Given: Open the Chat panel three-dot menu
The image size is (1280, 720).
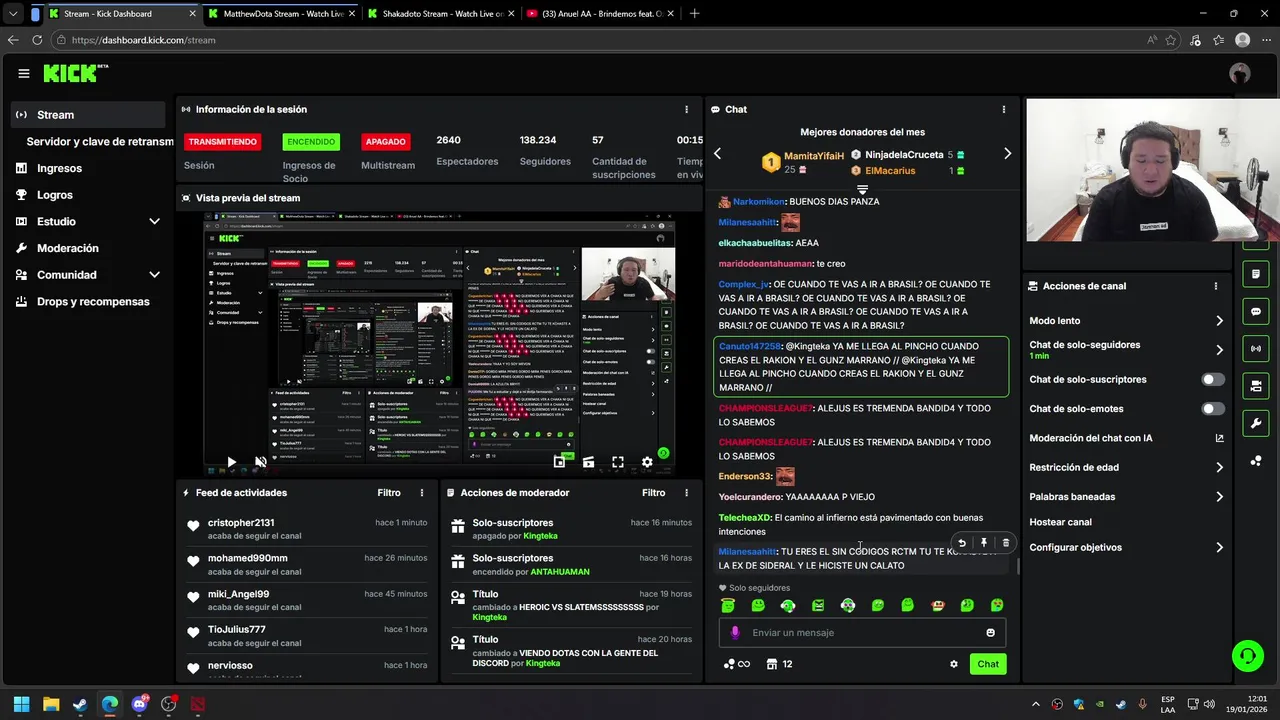Looking at the screenshot, I should (1004, 109).
